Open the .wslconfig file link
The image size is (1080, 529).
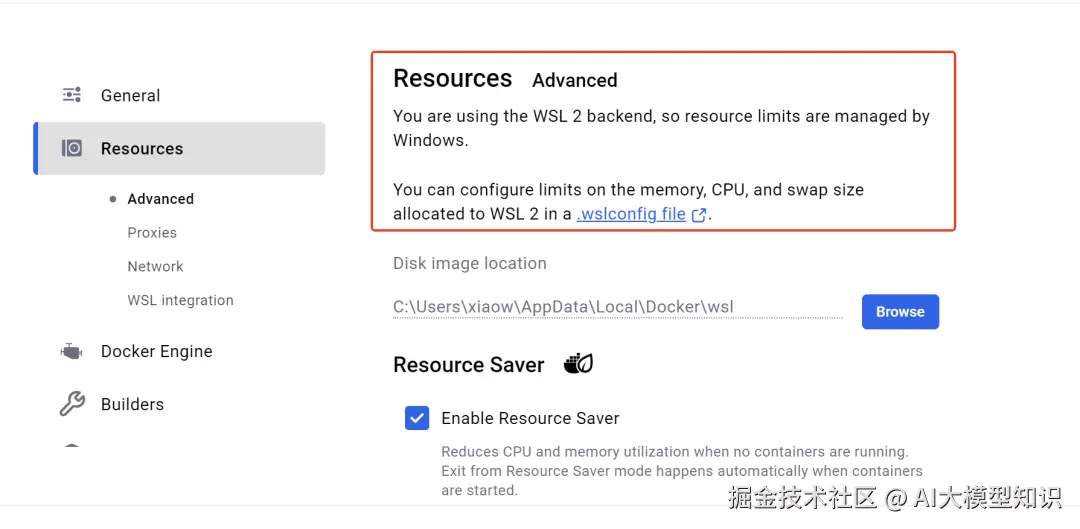(x=631, y=214)
